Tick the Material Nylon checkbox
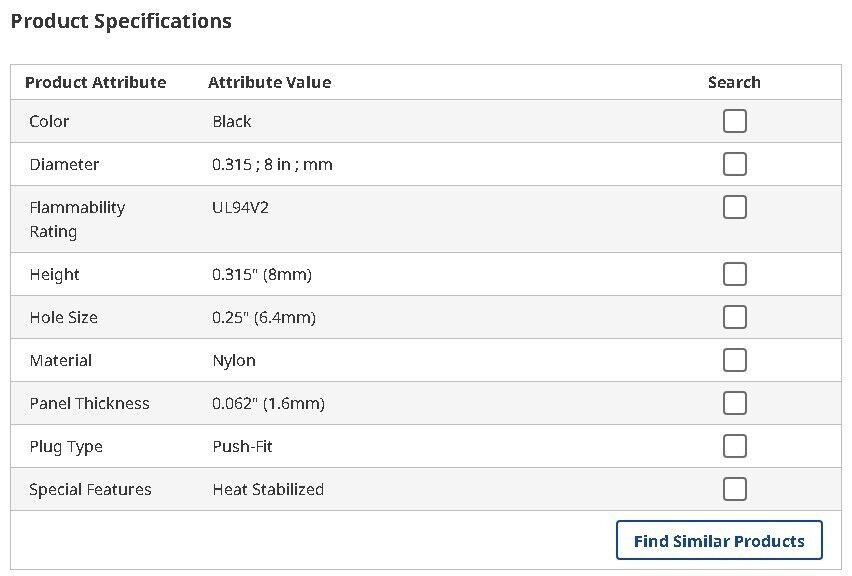Screen dimensions: 852x576 pos(735,360)
